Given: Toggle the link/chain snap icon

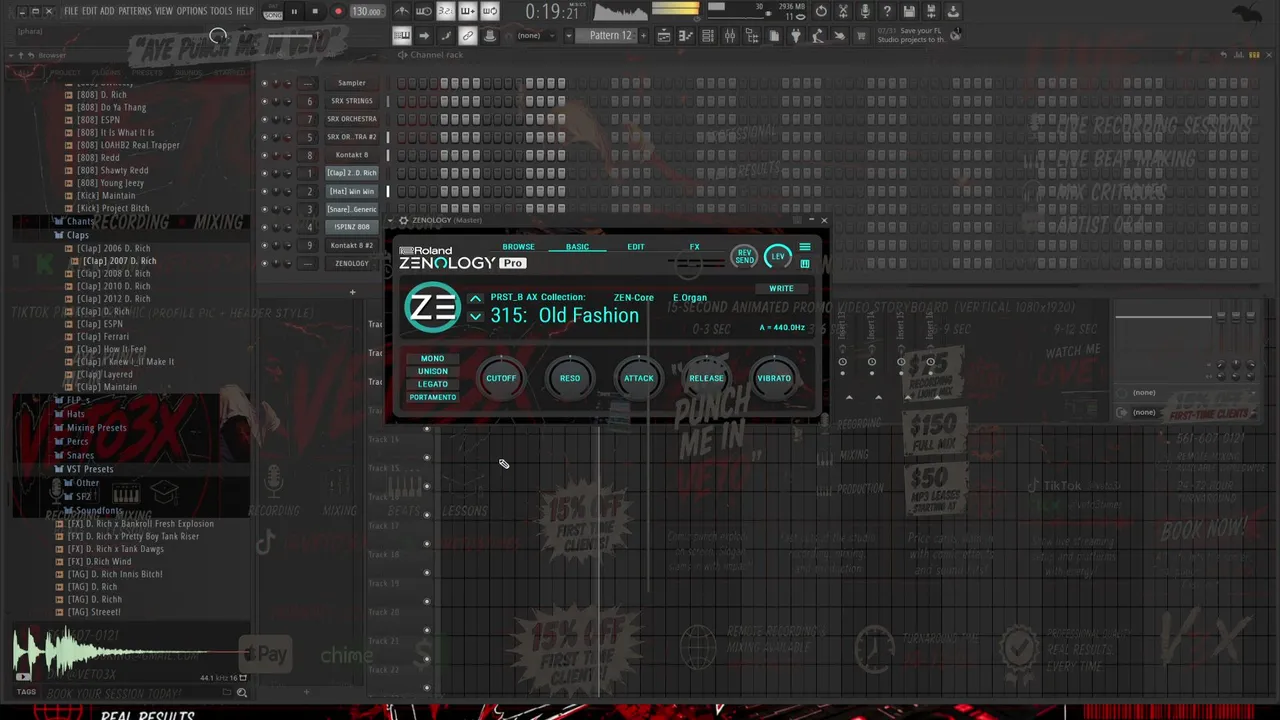Looking at the screenshot, I should 468,36.
